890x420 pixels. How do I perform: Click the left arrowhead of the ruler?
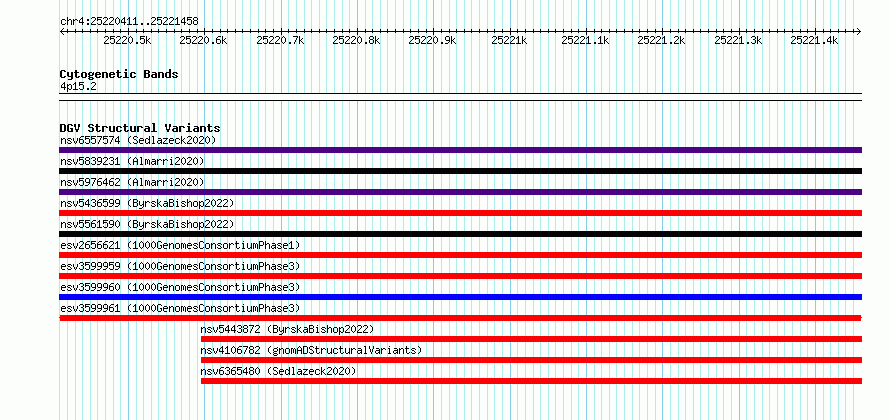pos(62,31)
